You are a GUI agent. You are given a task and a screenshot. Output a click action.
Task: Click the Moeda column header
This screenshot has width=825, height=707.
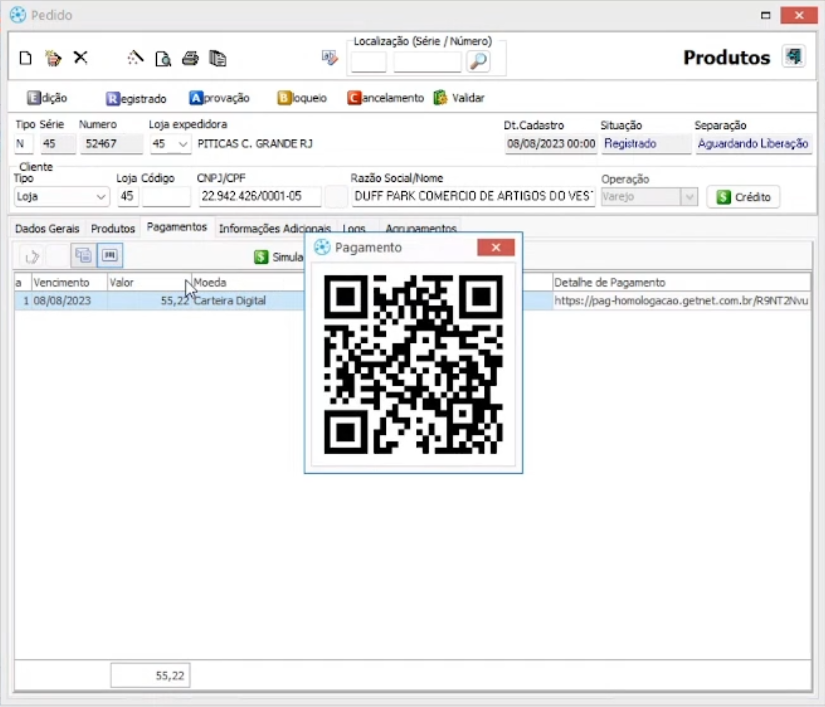pyautogui.click(x=248, y=282)
